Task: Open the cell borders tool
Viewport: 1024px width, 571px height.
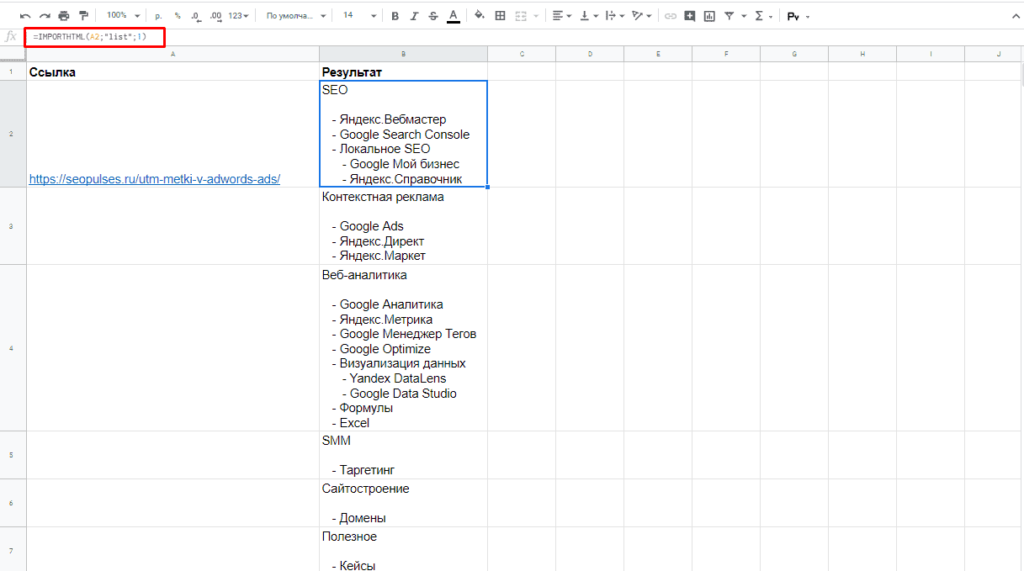Action: (x=500, y=16)
